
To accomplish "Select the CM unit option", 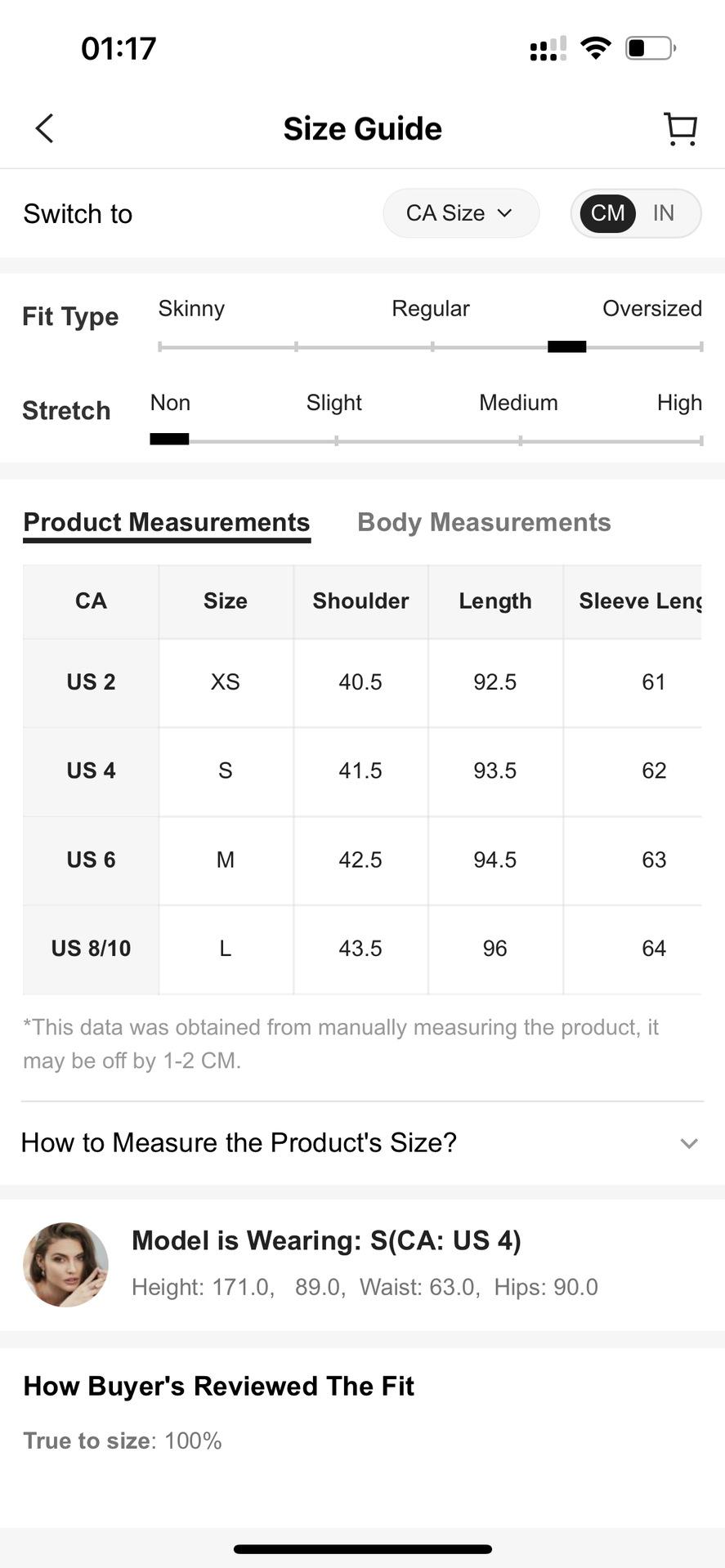I will [x=607, y=213].
